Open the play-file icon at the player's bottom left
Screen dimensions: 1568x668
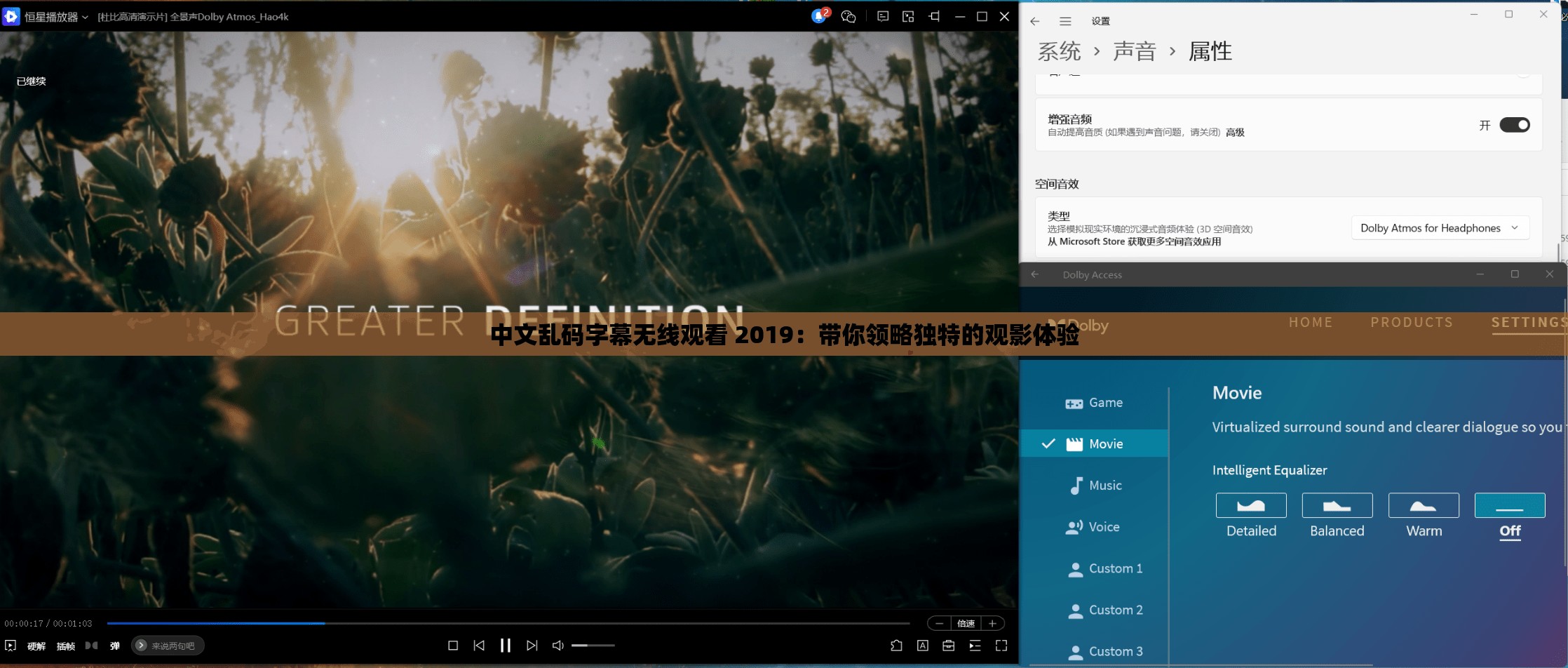[11, 646]
